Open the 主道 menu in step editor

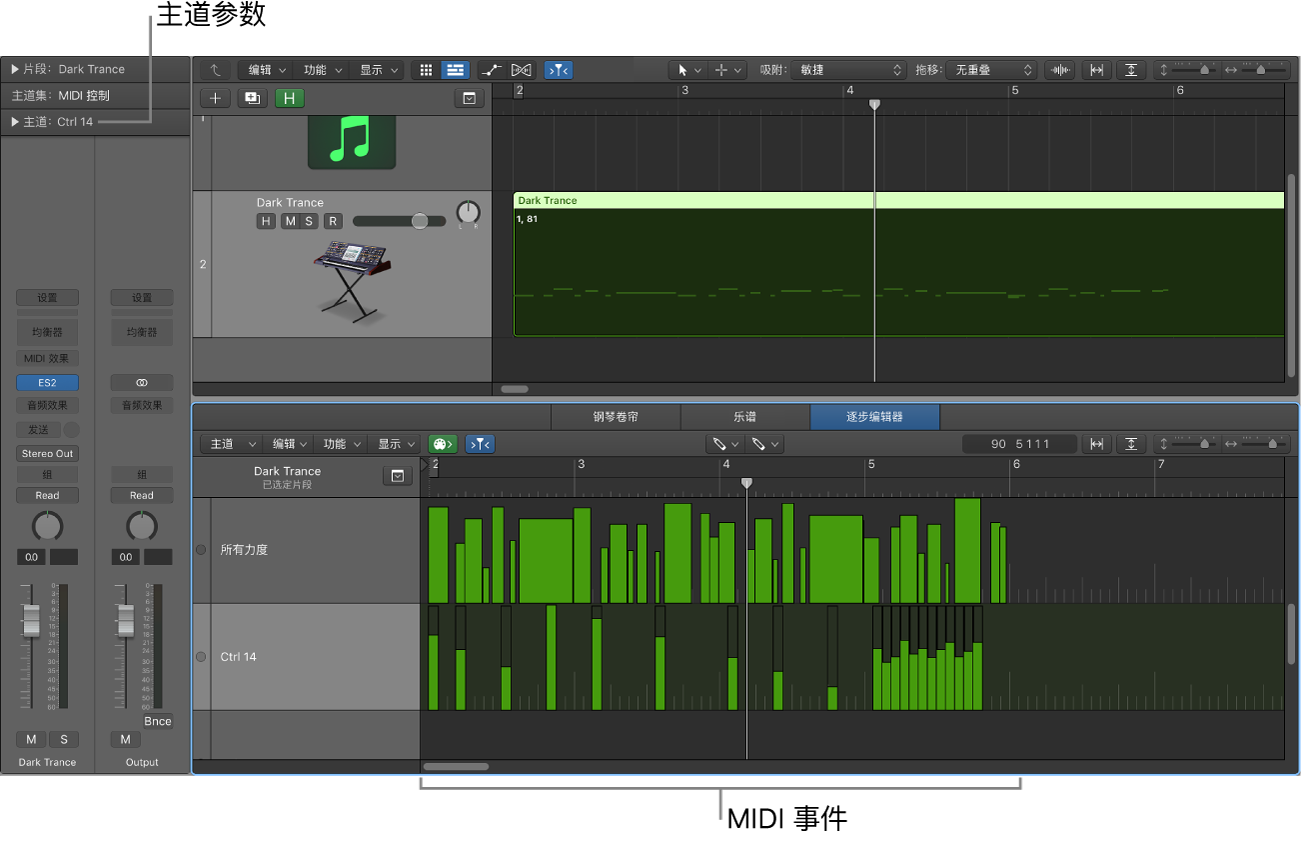[232, 444]
